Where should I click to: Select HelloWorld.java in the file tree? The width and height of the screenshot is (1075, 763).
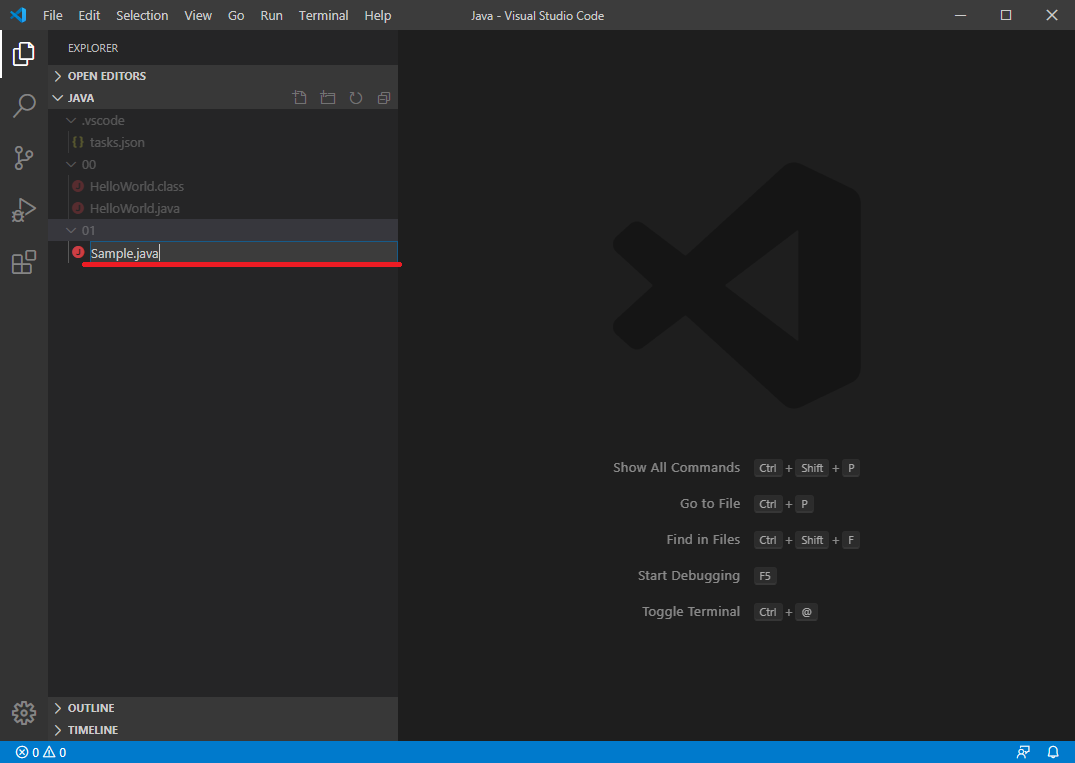coord(223,208)
